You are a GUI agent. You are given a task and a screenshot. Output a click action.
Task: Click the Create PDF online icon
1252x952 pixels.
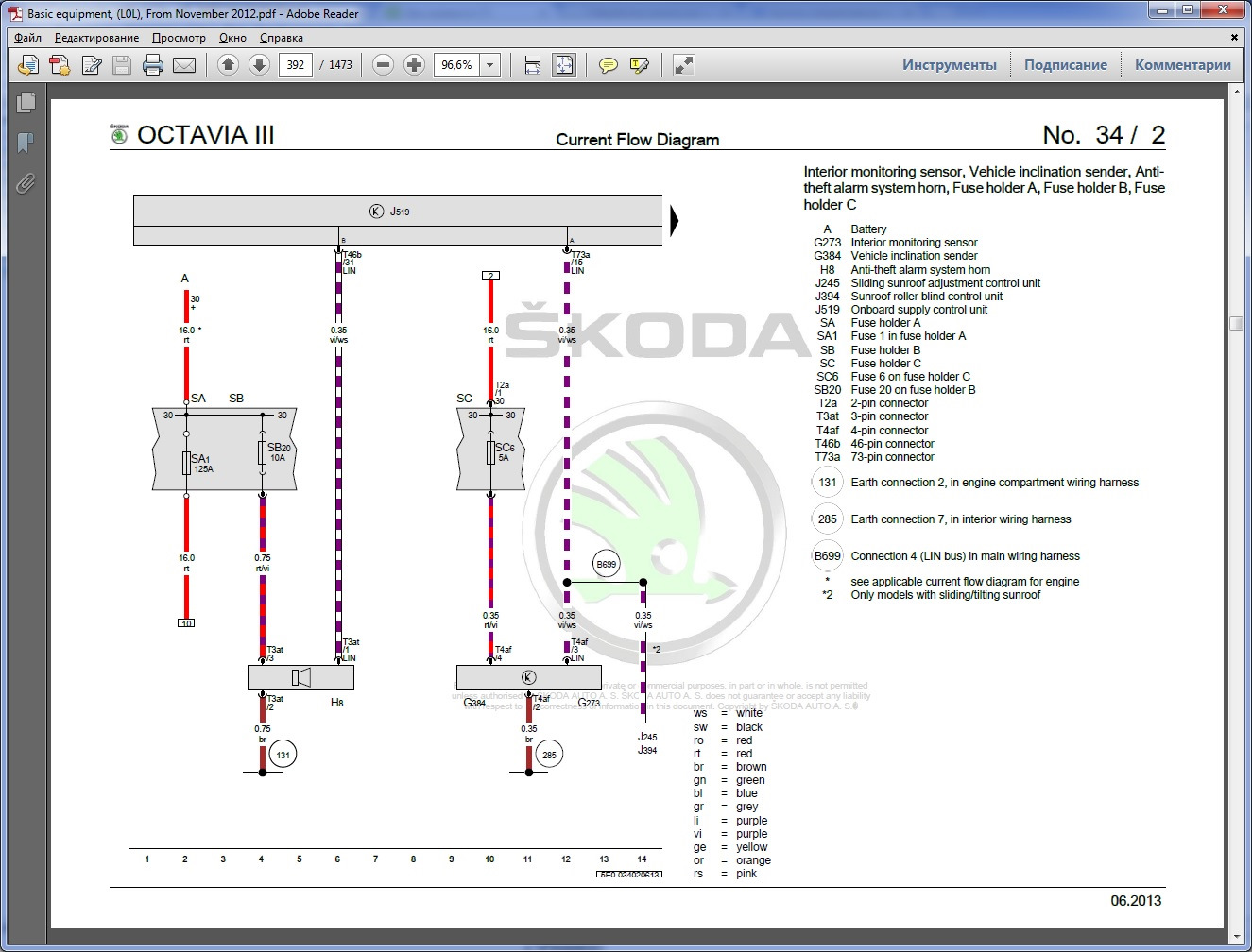(x=29, y=65)
